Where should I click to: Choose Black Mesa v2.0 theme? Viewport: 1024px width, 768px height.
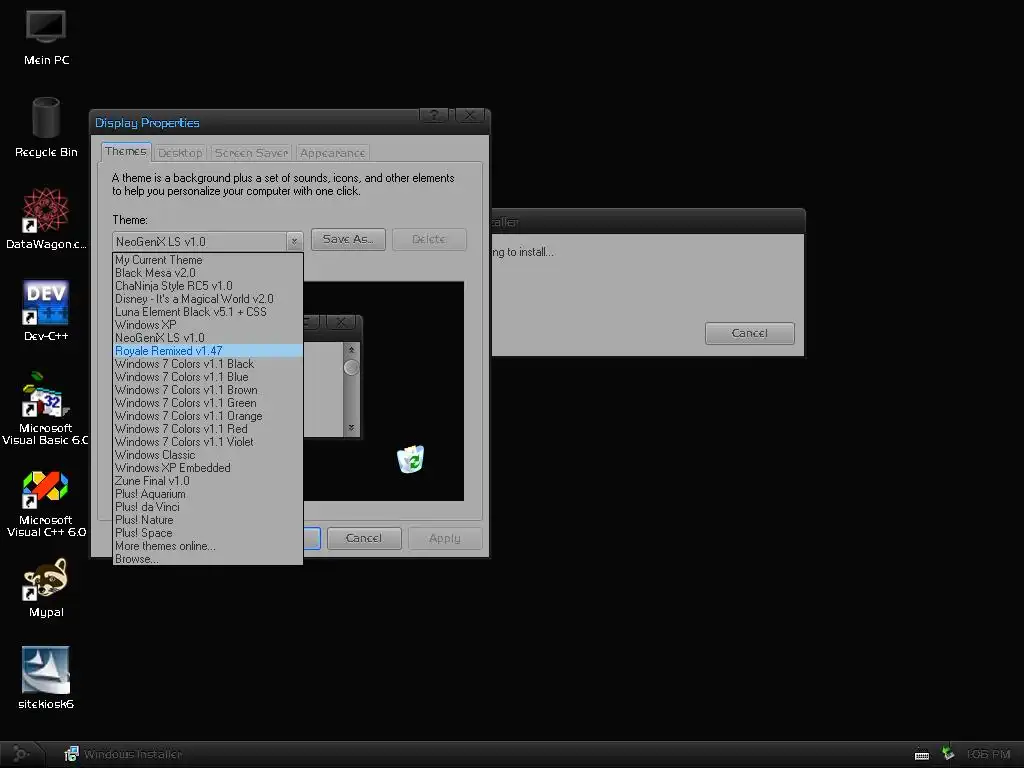208,273
